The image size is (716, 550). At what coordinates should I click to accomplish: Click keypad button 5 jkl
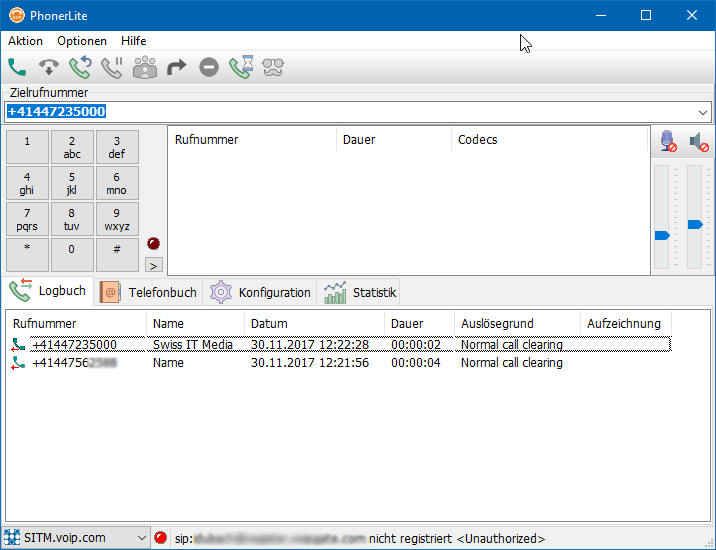coord(72,183)
